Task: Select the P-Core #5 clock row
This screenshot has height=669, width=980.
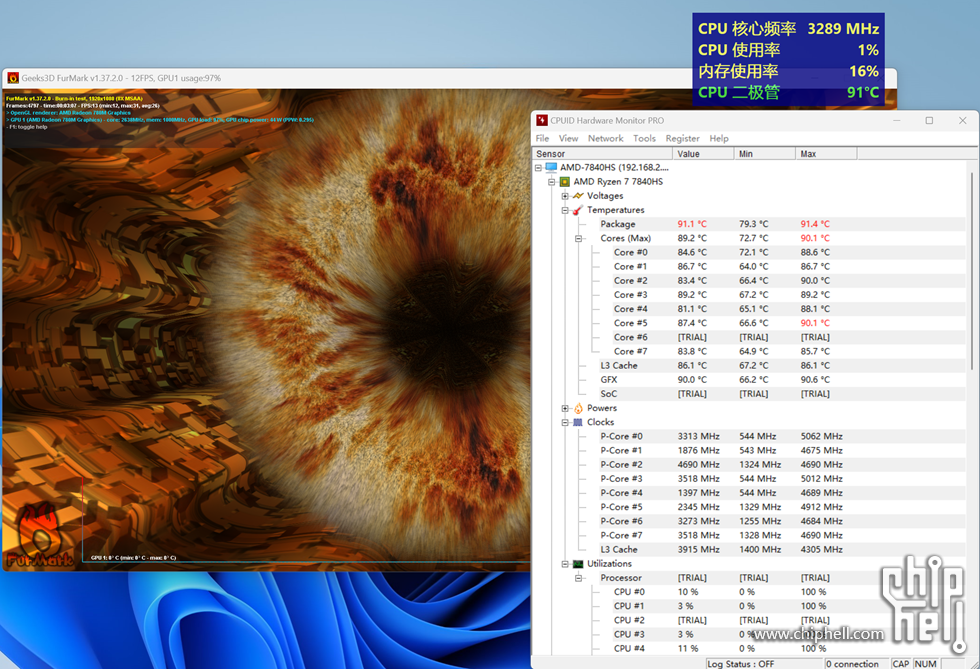Action: pos(749,507)
